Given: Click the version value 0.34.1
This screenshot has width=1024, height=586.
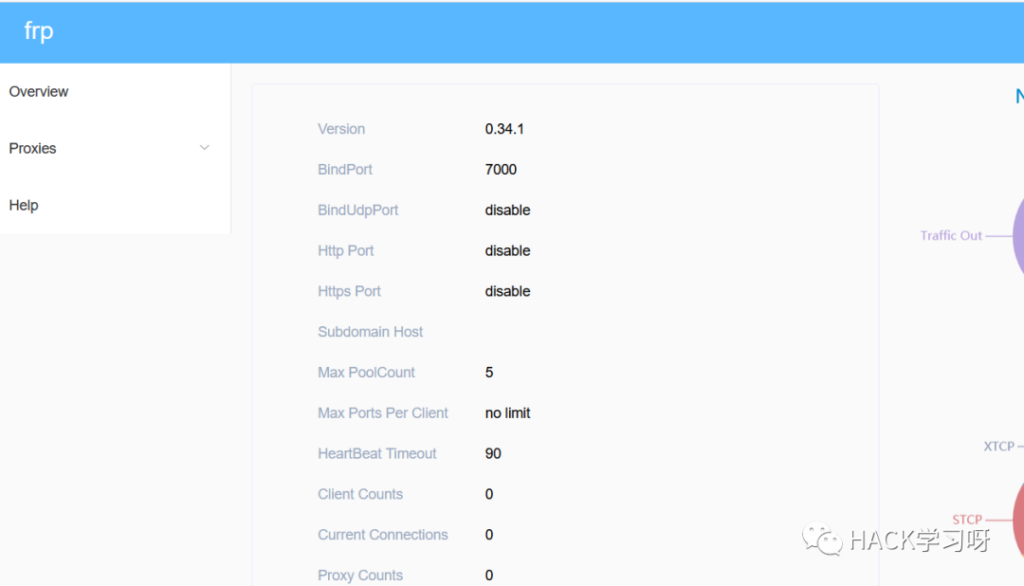Looking at the screenshot, I should coord(504,129).
